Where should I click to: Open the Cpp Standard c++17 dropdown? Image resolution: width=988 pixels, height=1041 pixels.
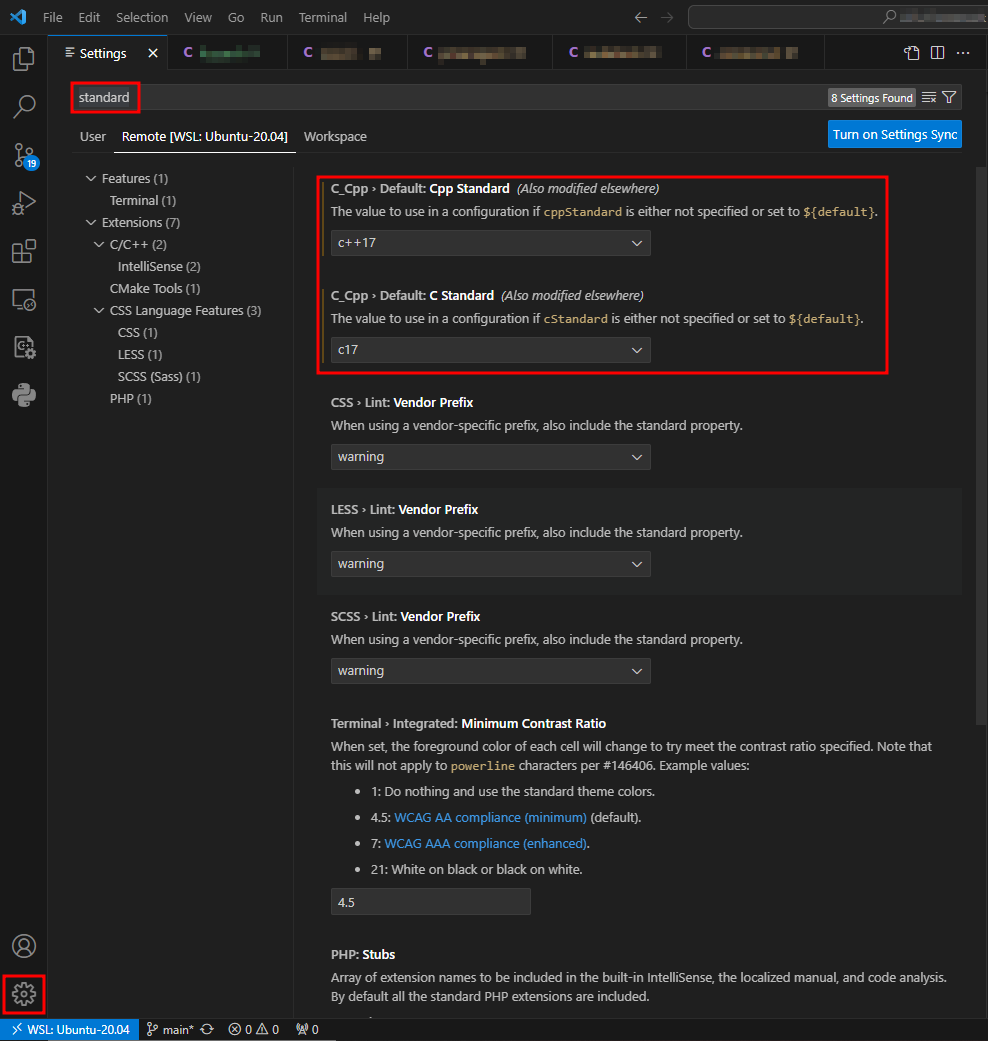pos(491,243)
